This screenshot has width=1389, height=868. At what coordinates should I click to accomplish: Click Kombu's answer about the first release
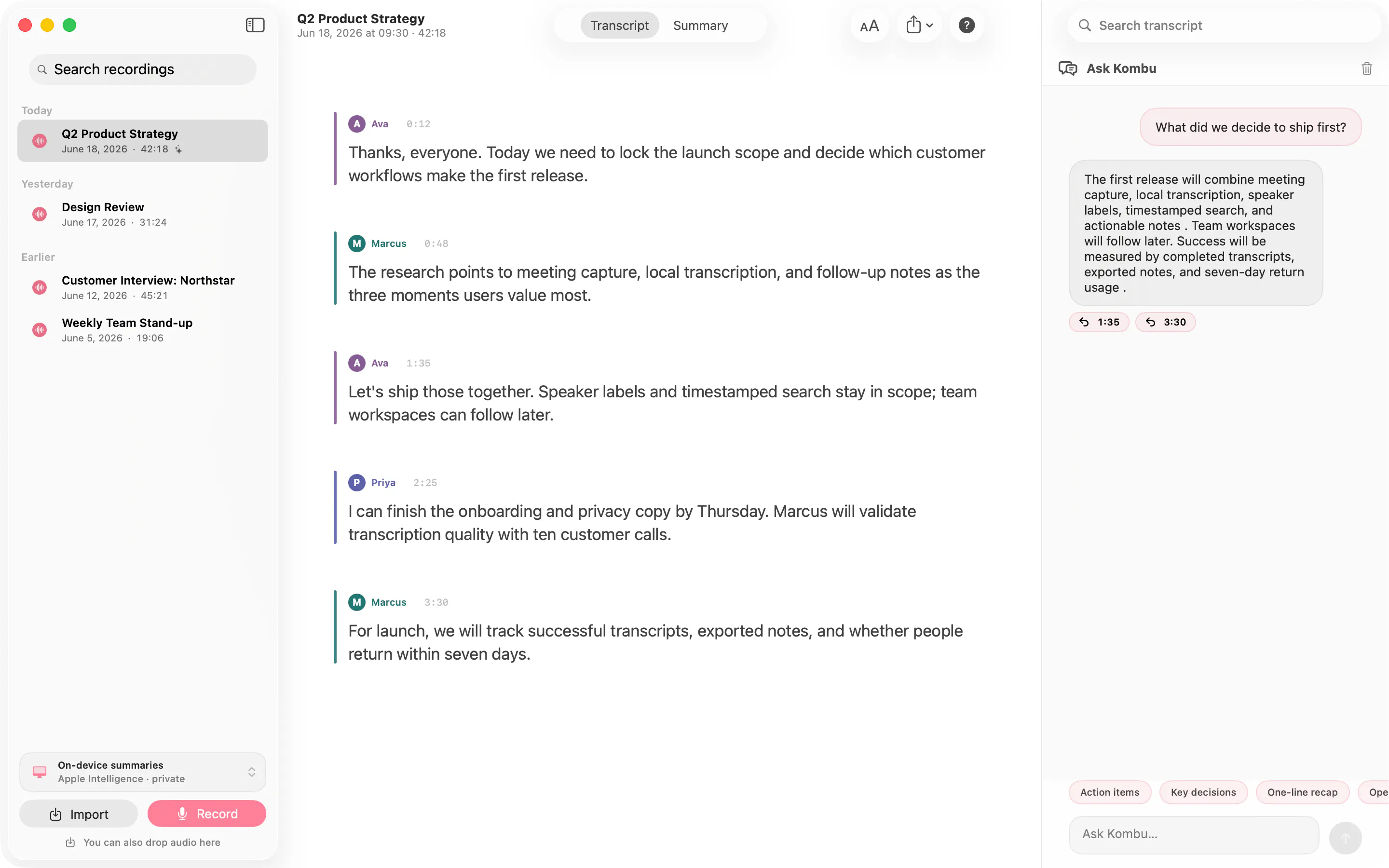[x=1195, y=233]
